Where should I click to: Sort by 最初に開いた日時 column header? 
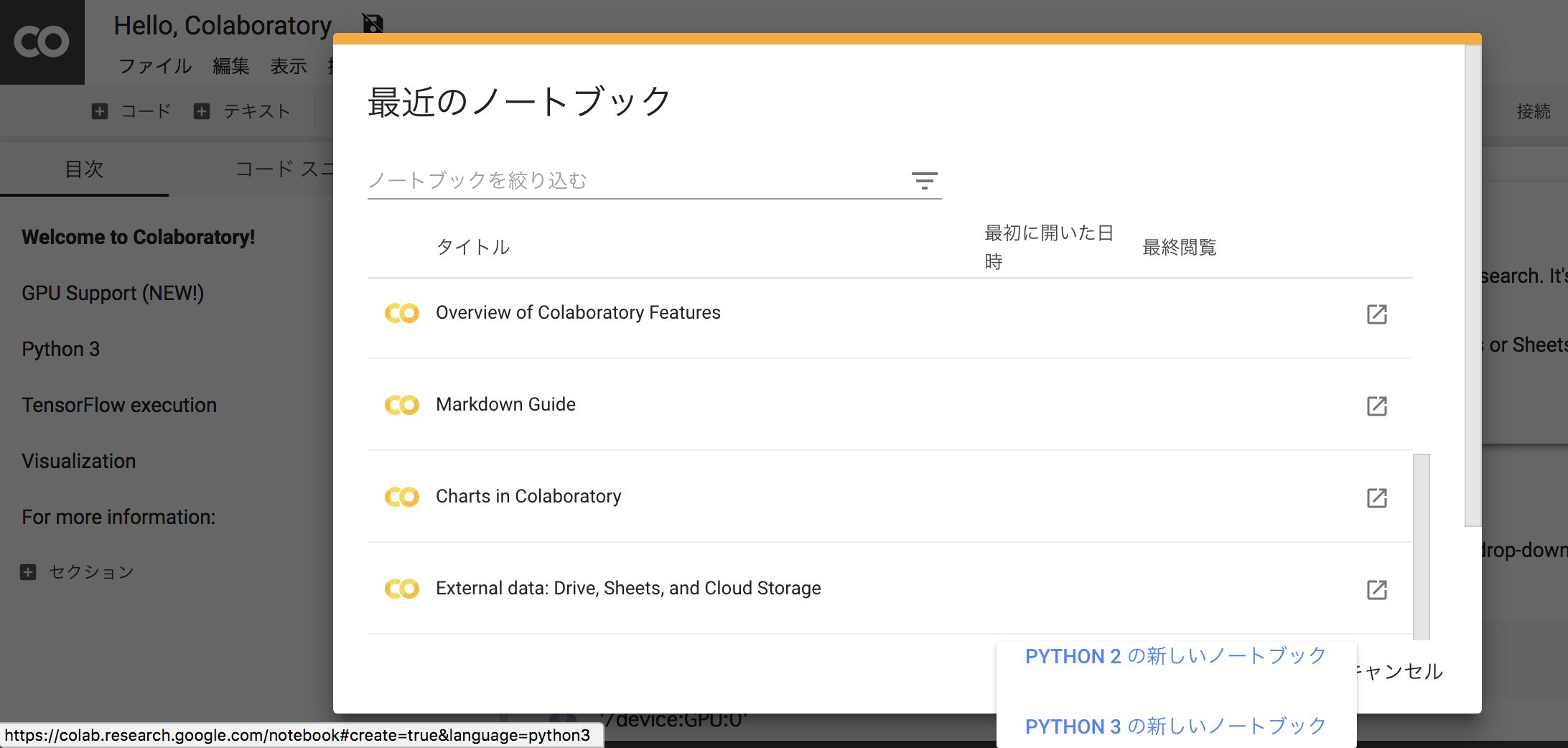coord(1049,248)
